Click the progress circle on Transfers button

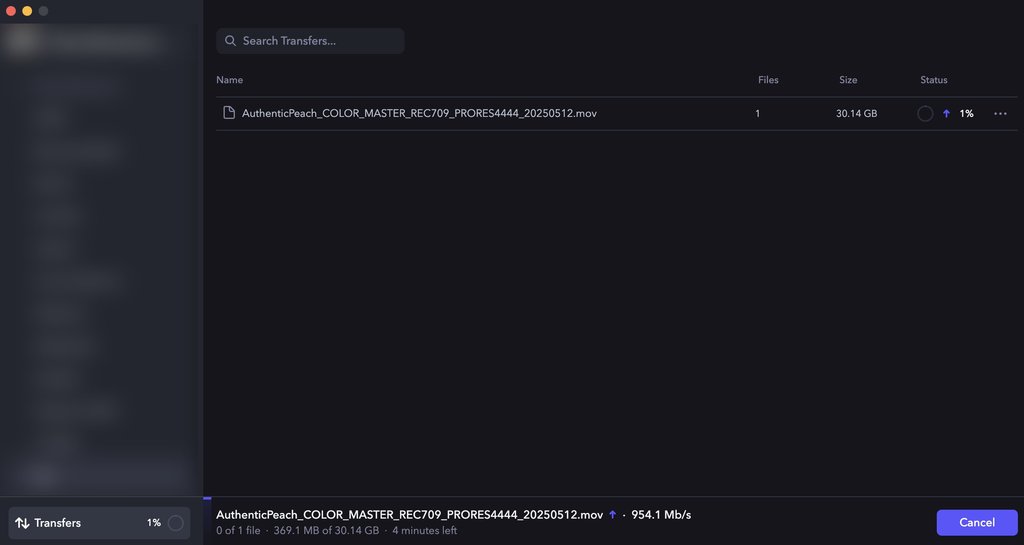pos(175,523)
